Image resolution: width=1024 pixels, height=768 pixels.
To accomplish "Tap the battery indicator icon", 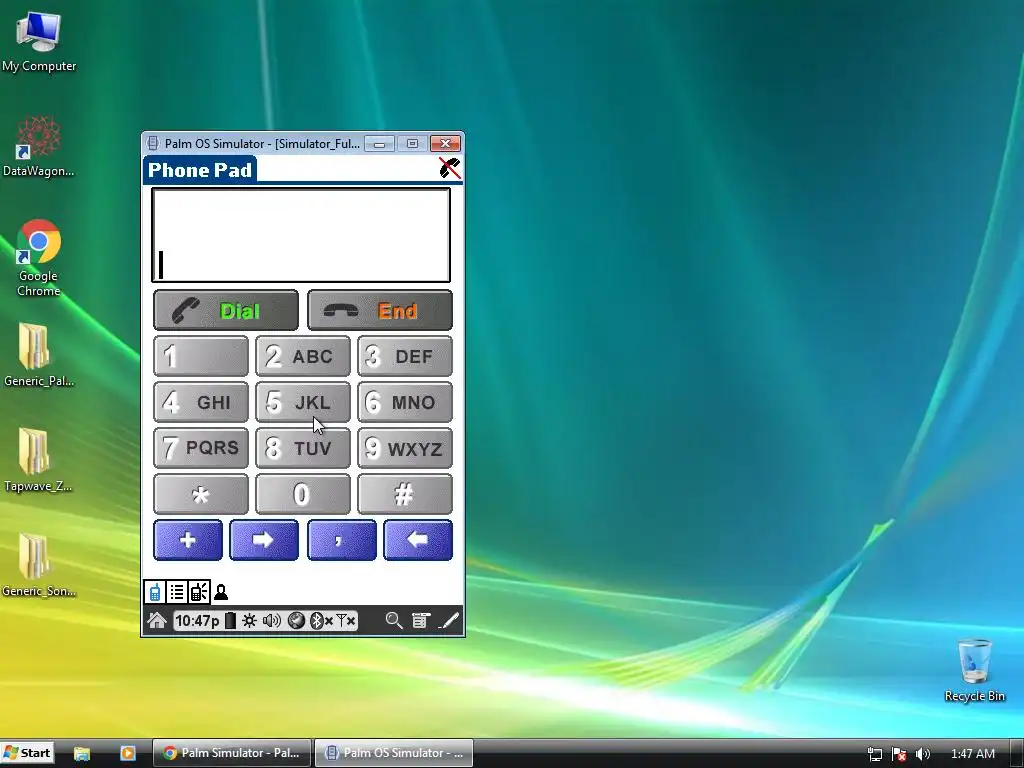I will 230,620.
